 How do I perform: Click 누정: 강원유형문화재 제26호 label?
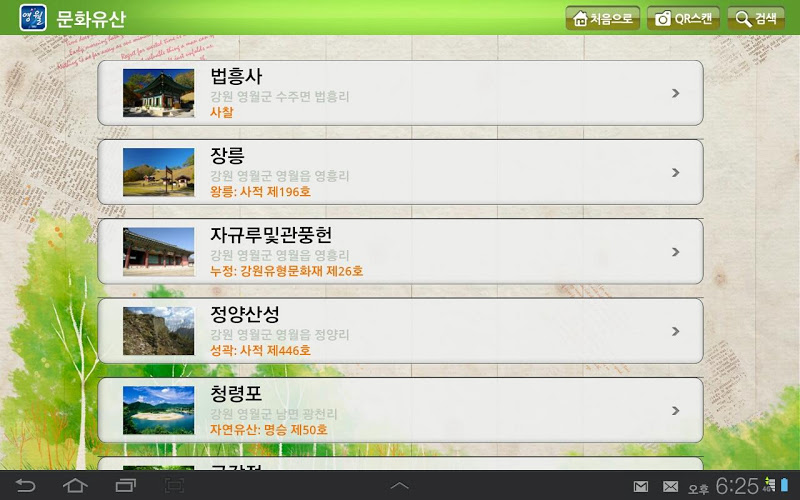pyautogui.click(x=287, y=271)
